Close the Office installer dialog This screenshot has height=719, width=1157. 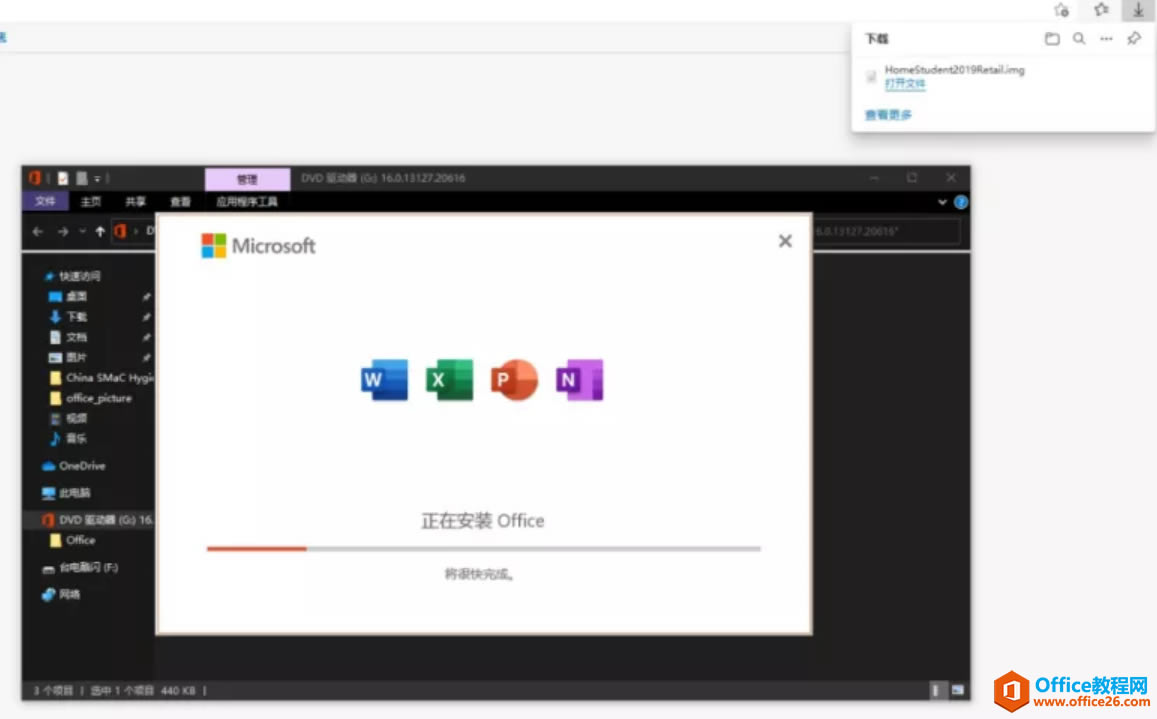(785, 241)
